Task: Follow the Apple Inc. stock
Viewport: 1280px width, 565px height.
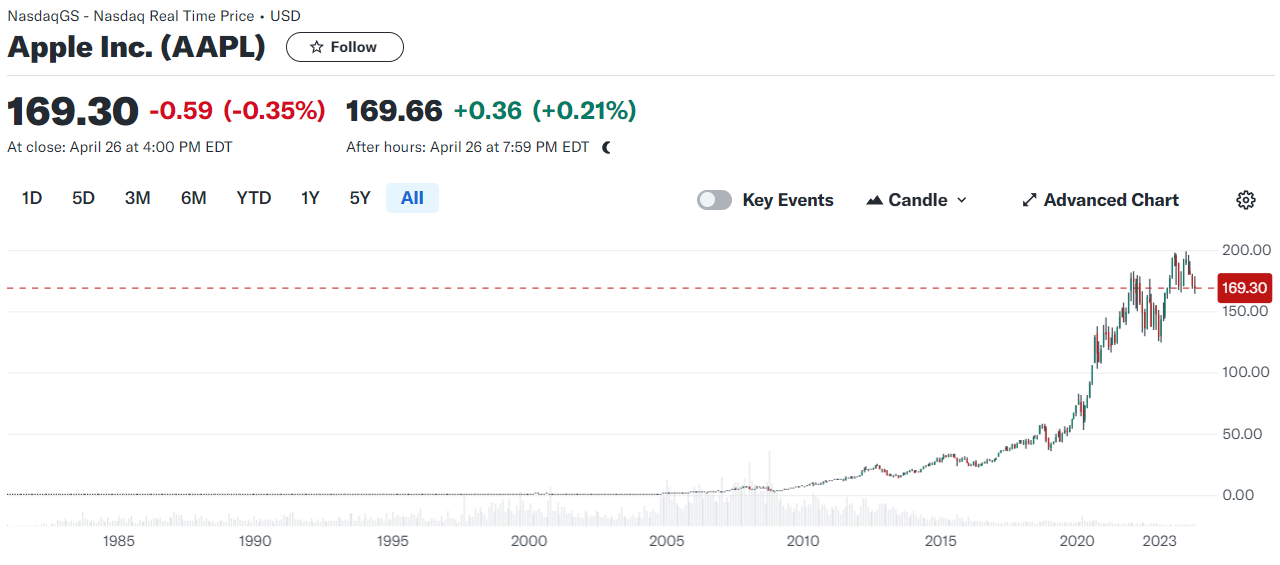Action: pyautogui.click(x=345, y=47)
